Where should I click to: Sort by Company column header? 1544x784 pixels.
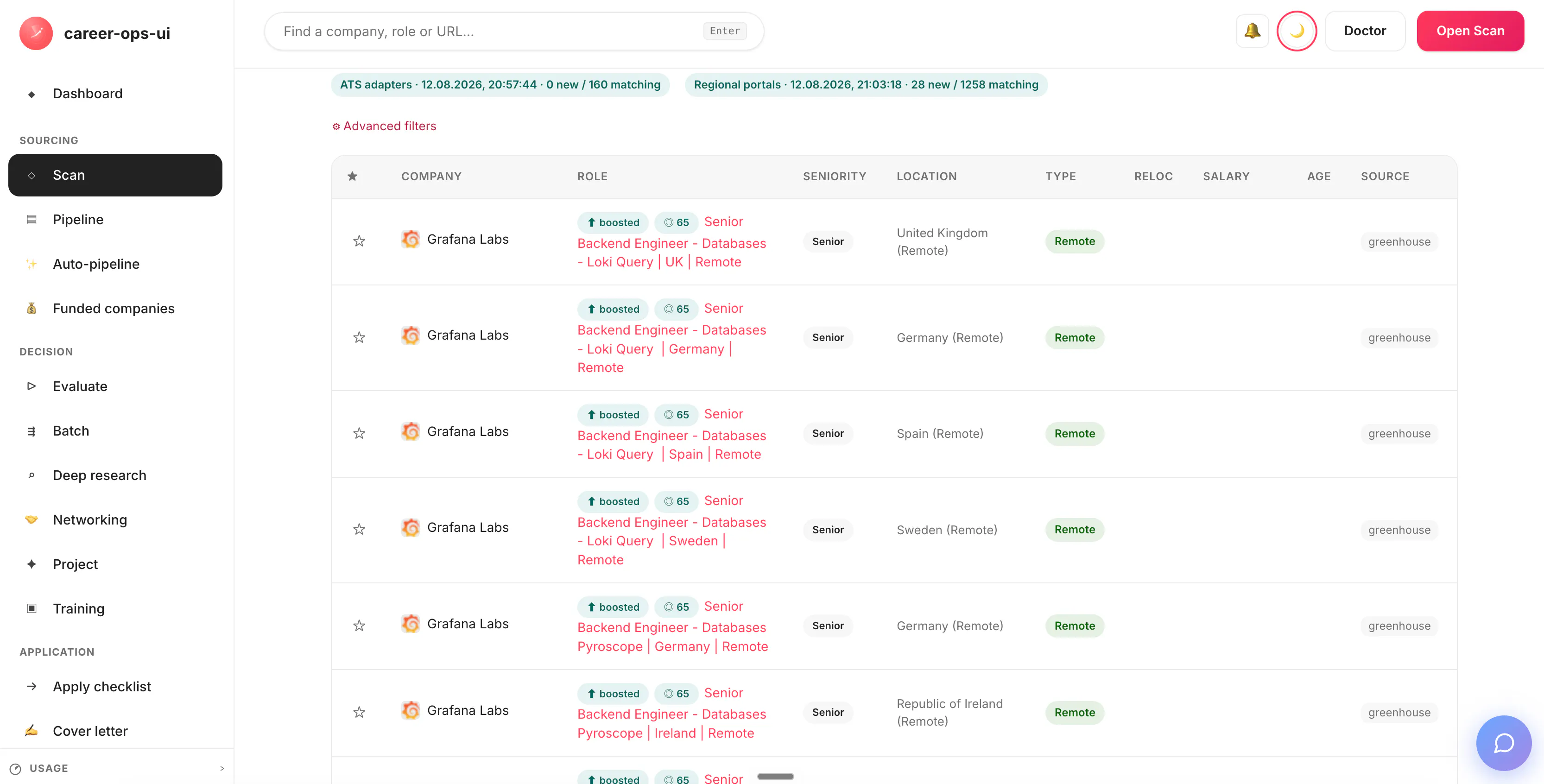pos(431,176)
